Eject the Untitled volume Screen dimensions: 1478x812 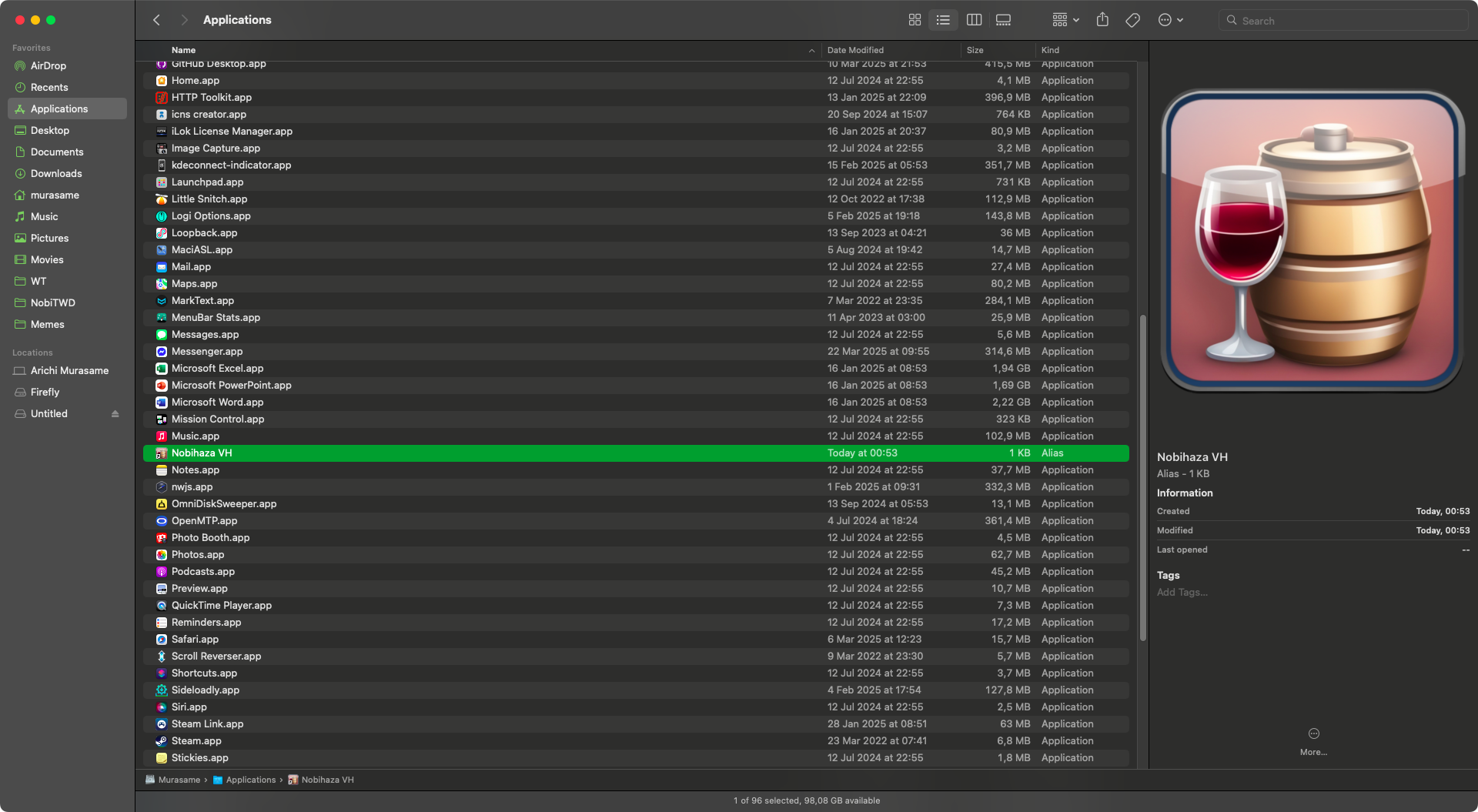[115, 414]
